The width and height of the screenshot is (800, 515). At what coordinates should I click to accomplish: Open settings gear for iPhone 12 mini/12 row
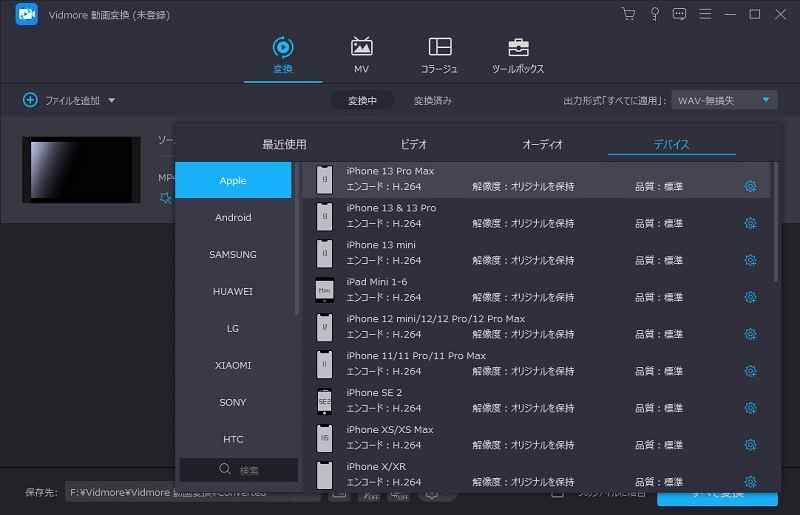(750, 334)
